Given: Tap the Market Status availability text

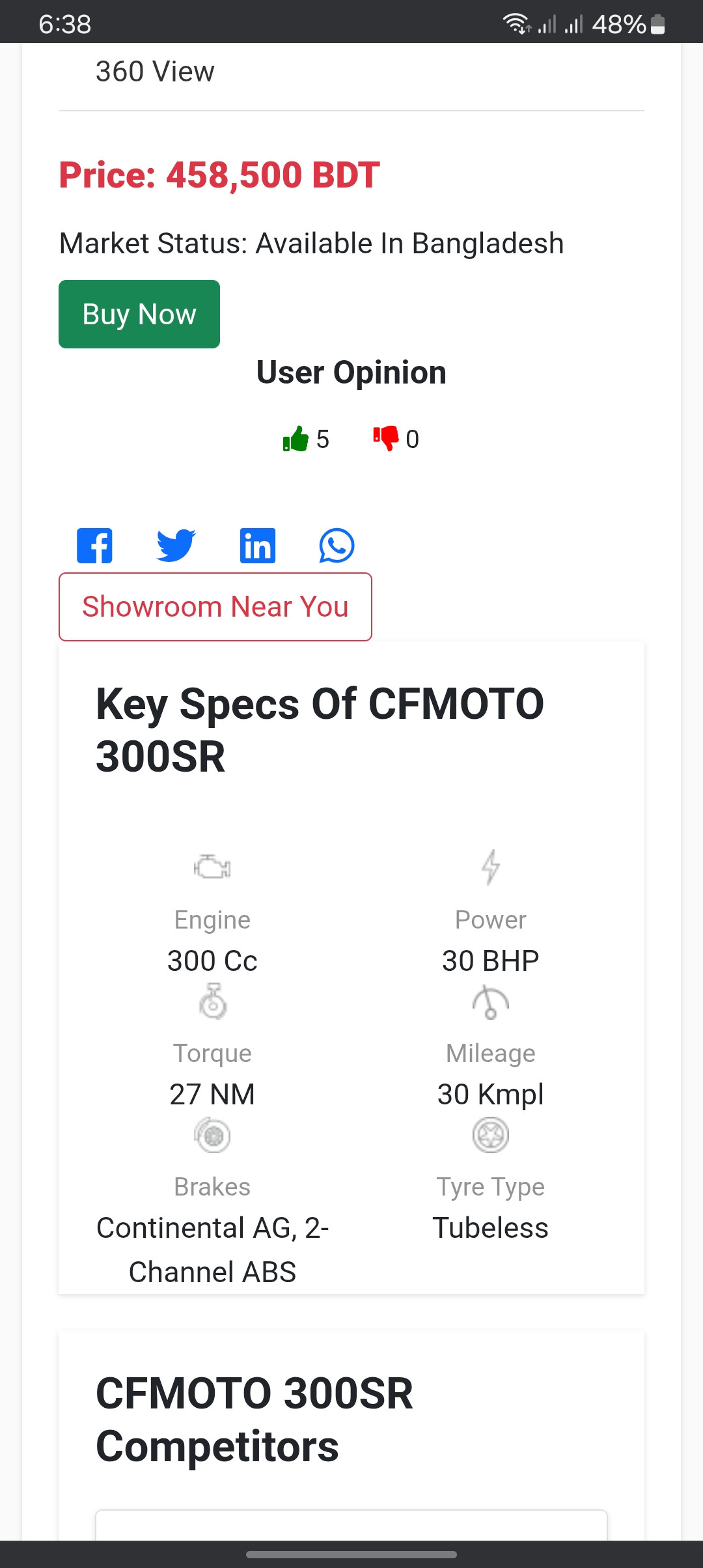Looking at the screenshot, I should pos(311,244).
